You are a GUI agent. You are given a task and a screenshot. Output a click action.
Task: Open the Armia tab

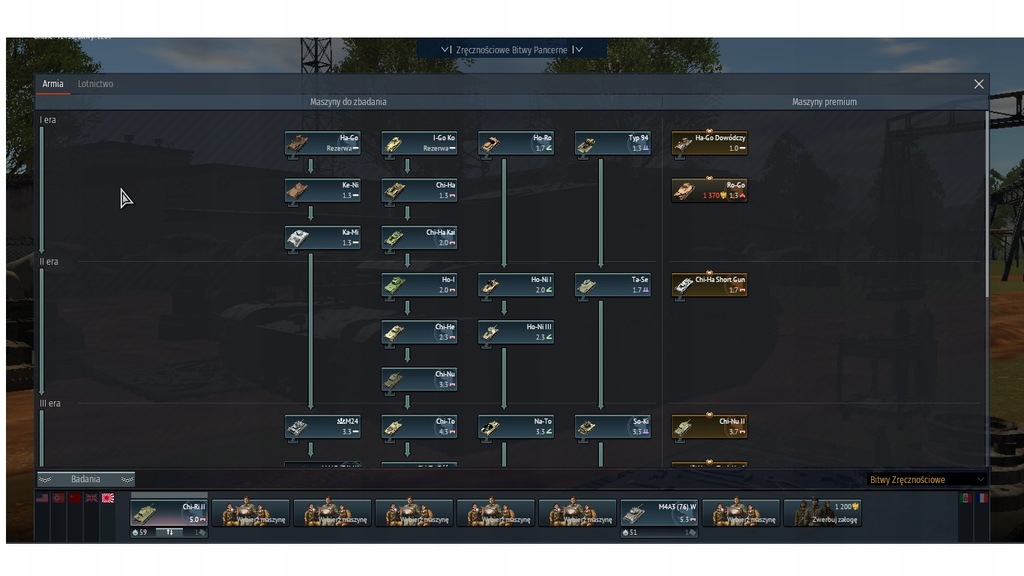(x=53, y=84)
